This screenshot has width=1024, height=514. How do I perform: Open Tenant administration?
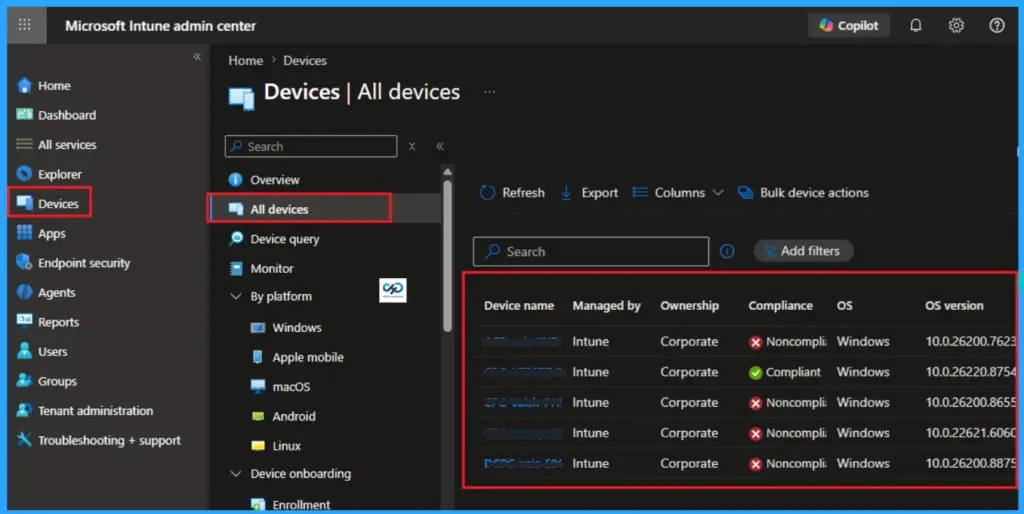(x=85, y=410)
